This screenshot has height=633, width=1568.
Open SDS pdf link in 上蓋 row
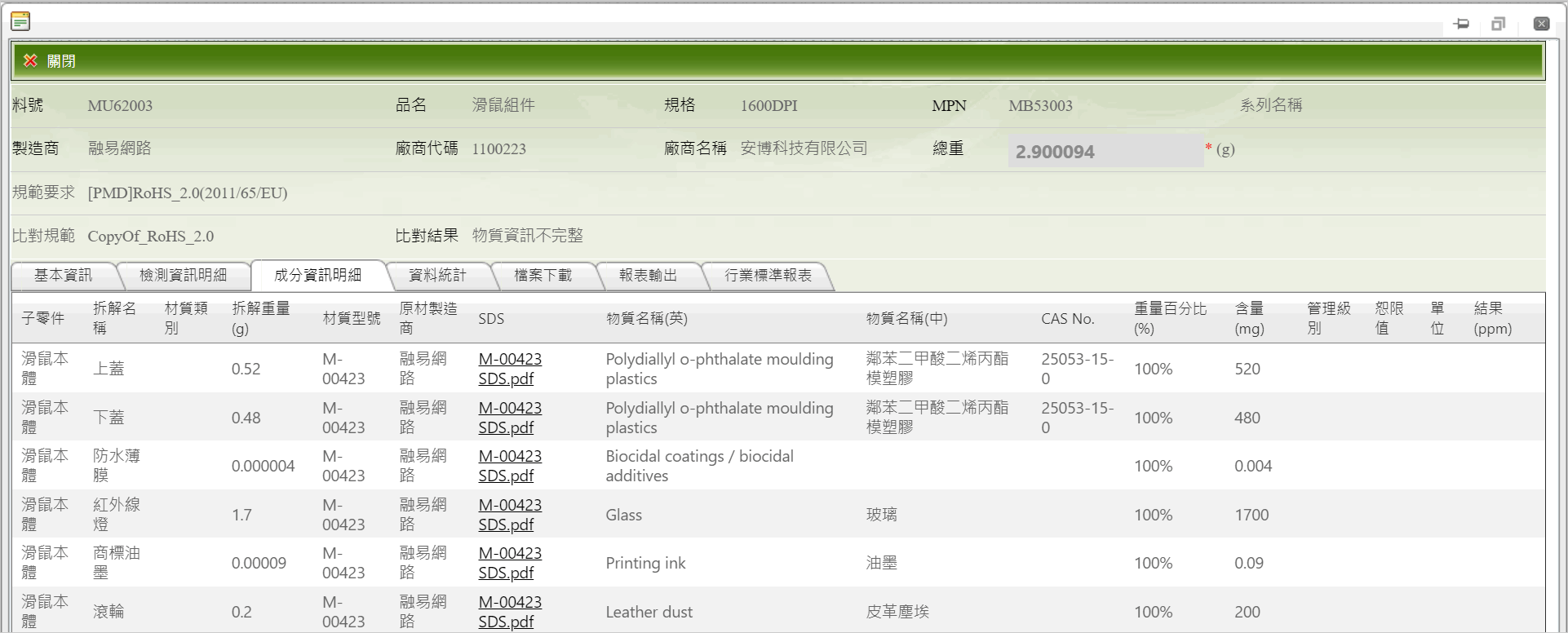click(x=510, y=369)
